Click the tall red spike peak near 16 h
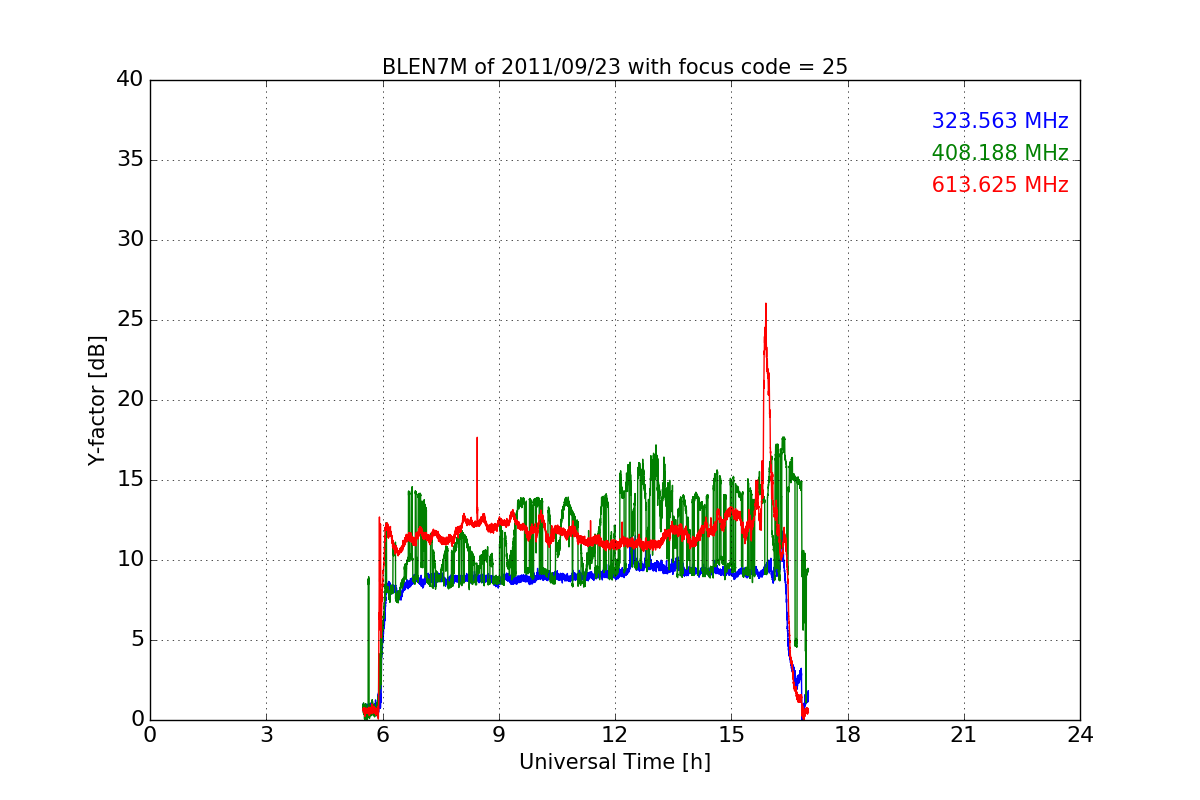This screenshot has width=1200, height=800. 766,305
